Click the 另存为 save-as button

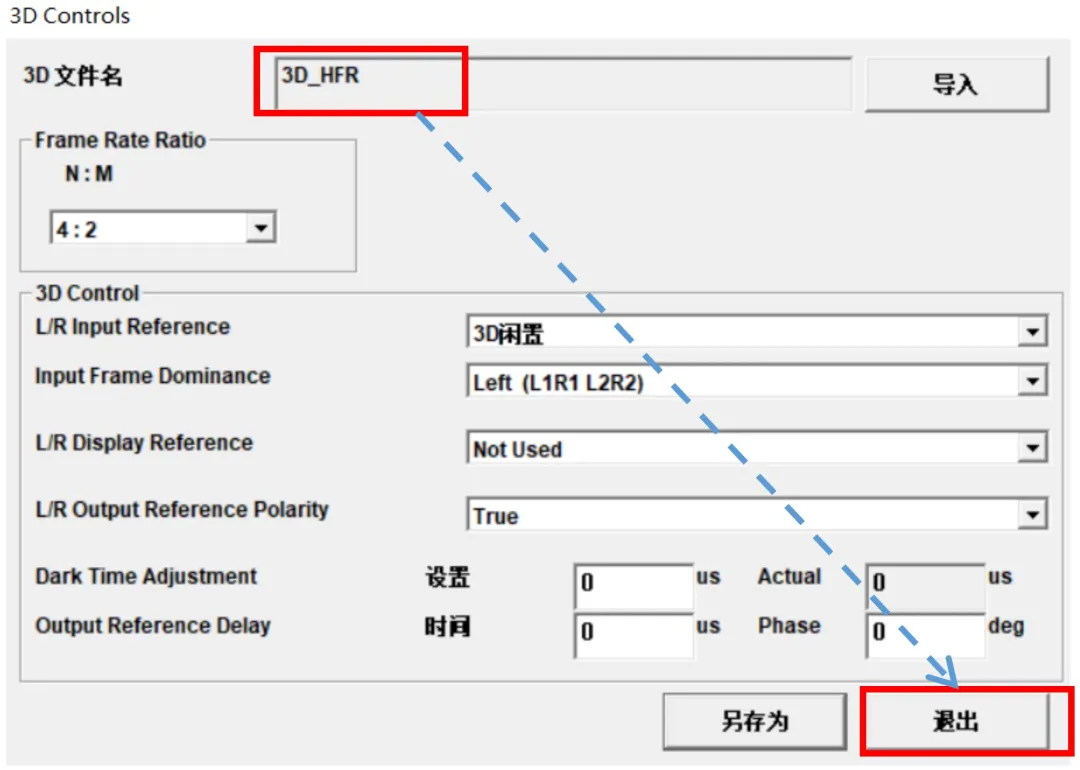(755, 721)
